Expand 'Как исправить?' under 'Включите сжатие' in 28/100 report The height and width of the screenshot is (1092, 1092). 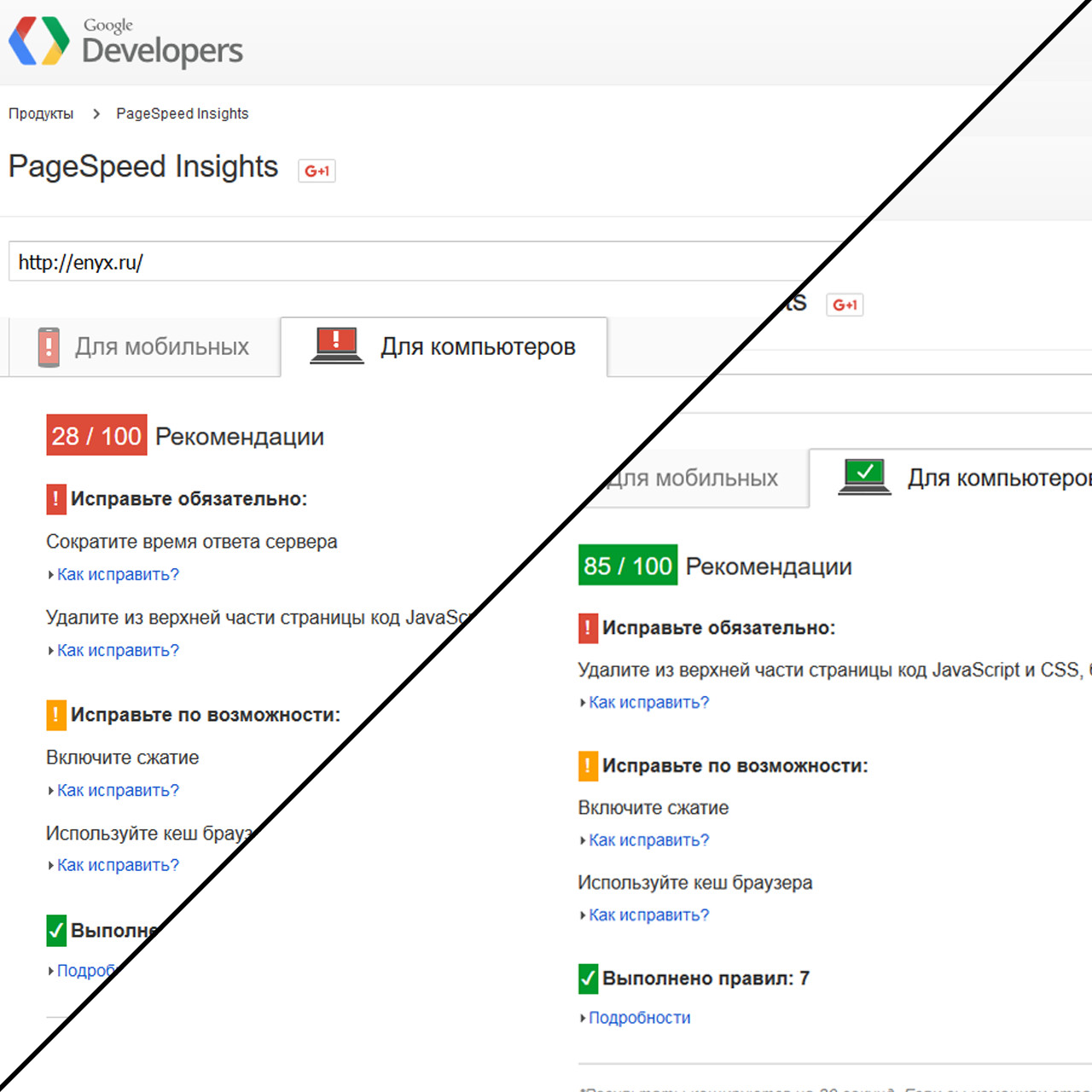[x=118, y=791]
